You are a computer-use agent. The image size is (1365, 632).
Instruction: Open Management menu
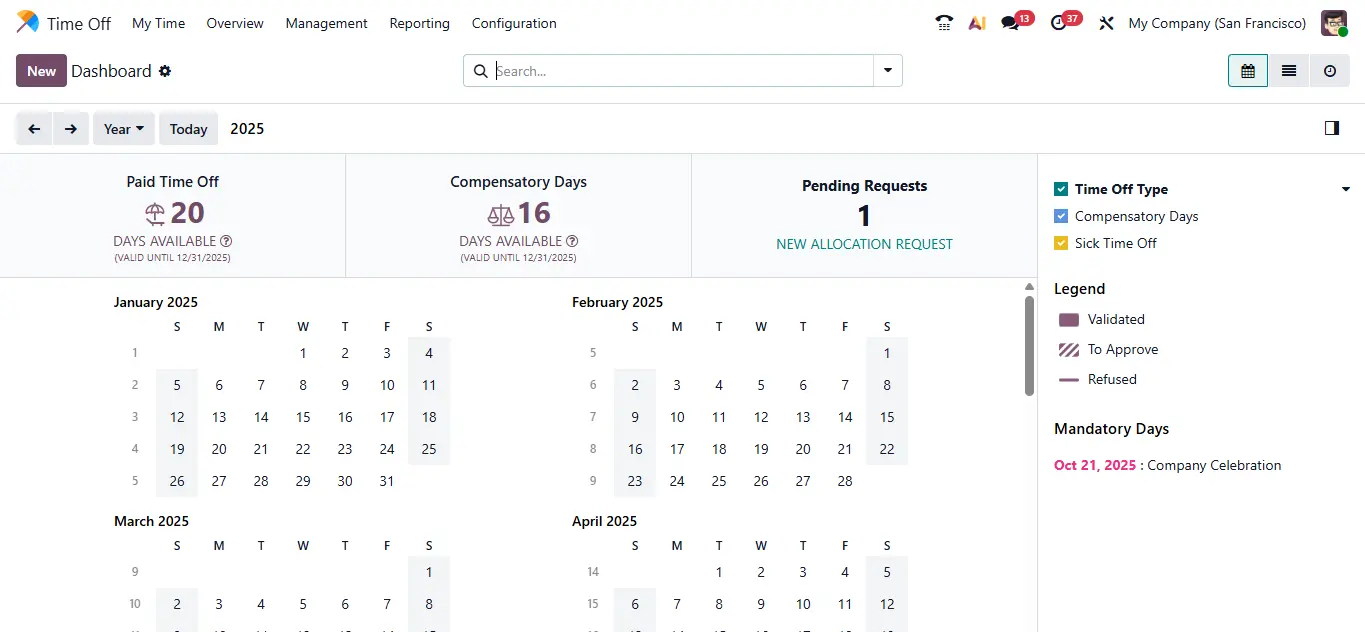click(x=326, y=23)
